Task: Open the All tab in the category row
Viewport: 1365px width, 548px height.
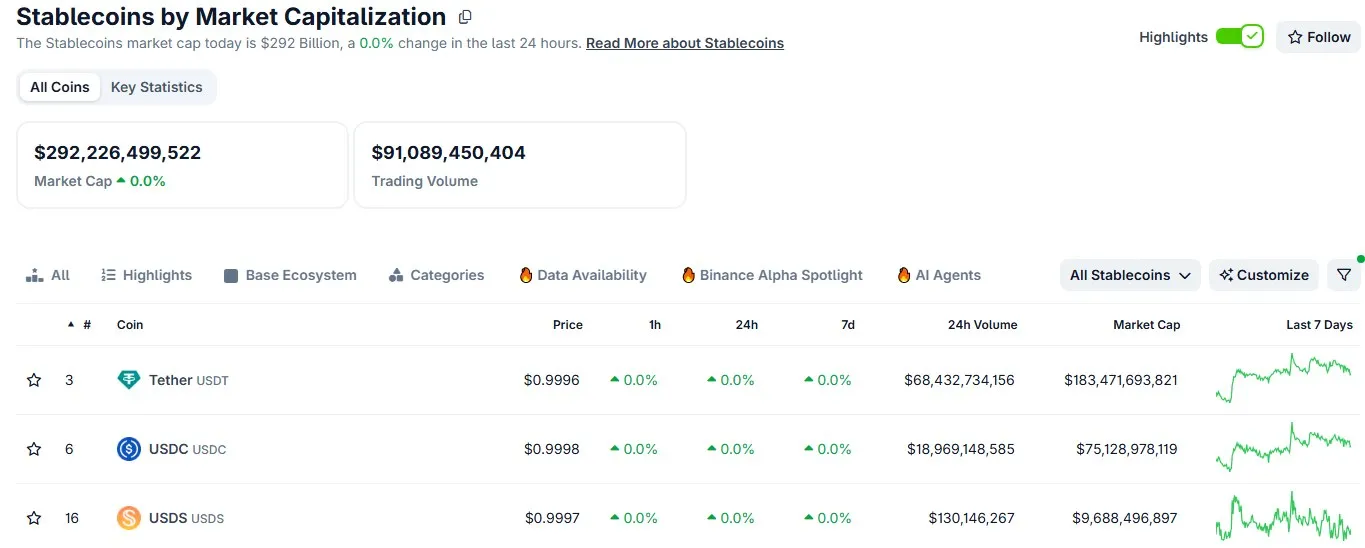Action: click(48, 275)
